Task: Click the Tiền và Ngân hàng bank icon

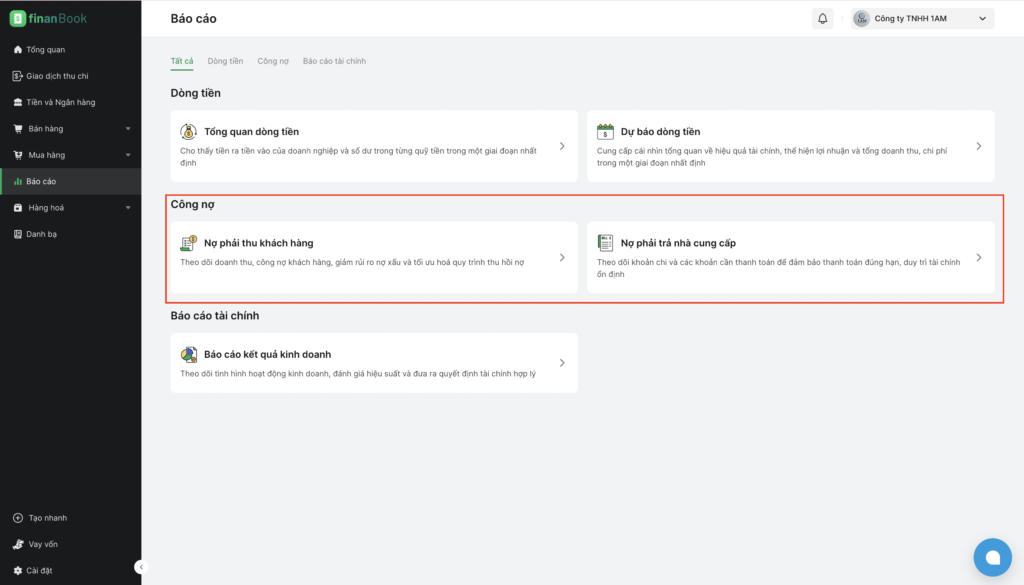Action: tap(18, 103)
